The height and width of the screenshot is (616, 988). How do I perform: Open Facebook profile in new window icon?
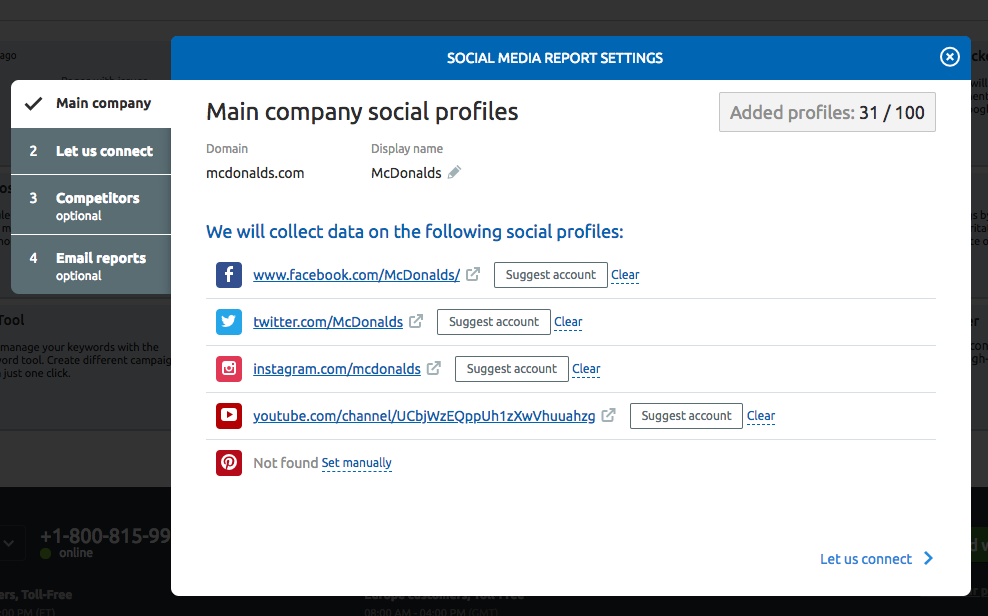[473, 274]
